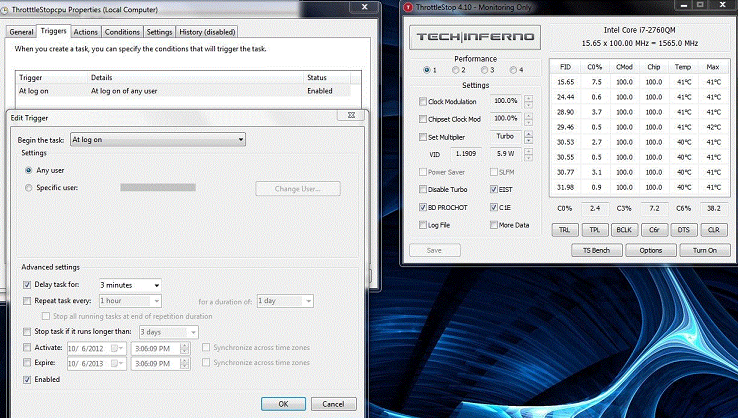The height and width of the screenshot is (418, 738).
Task: Switch to the Triggers tab
Action: point(53,31)
